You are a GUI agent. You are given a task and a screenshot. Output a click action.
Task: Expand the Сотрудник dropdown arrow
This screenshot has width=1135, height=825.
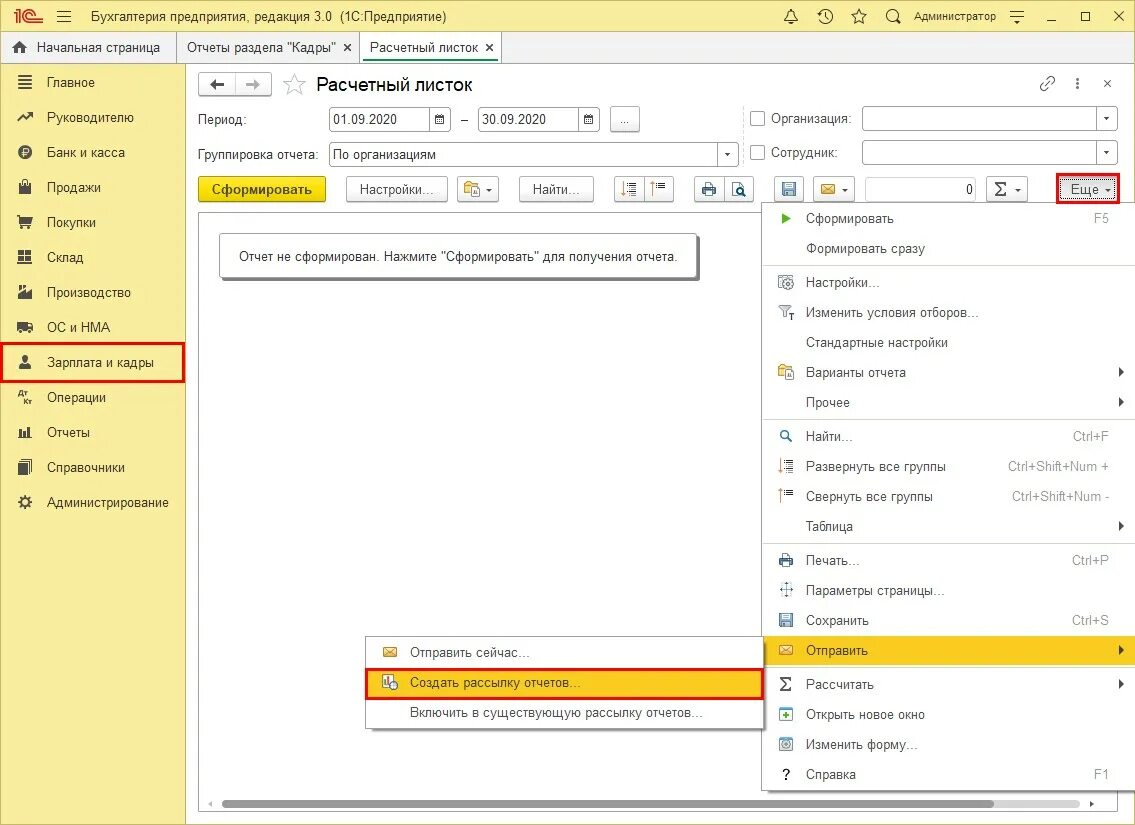click(x=1107, y=153)
